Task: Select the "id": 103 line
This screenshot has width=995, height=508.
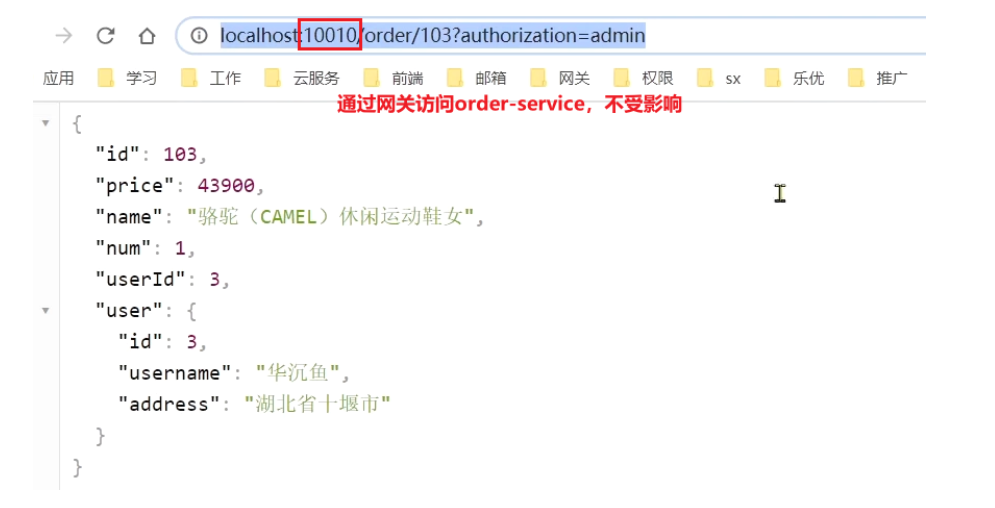Action: click(151, 154)
